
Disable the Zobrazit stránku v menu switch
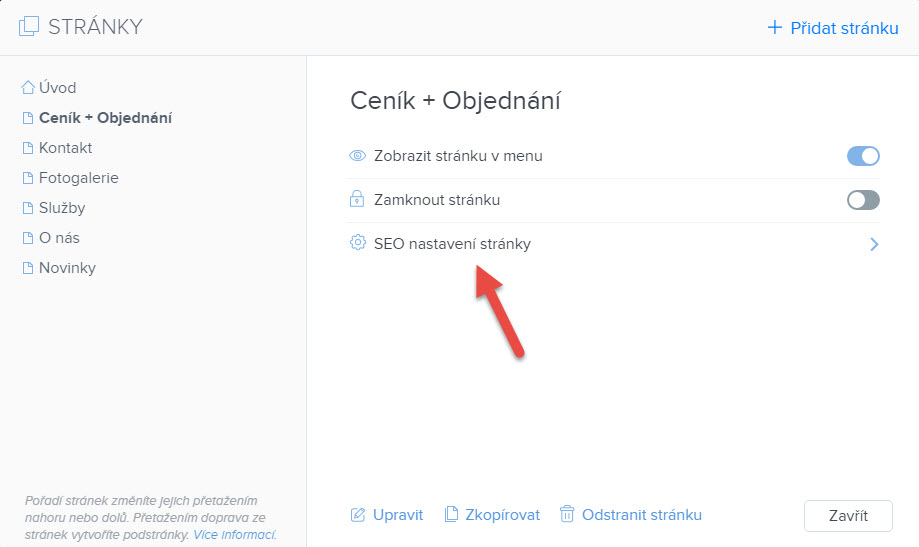[x=863, y=156]
